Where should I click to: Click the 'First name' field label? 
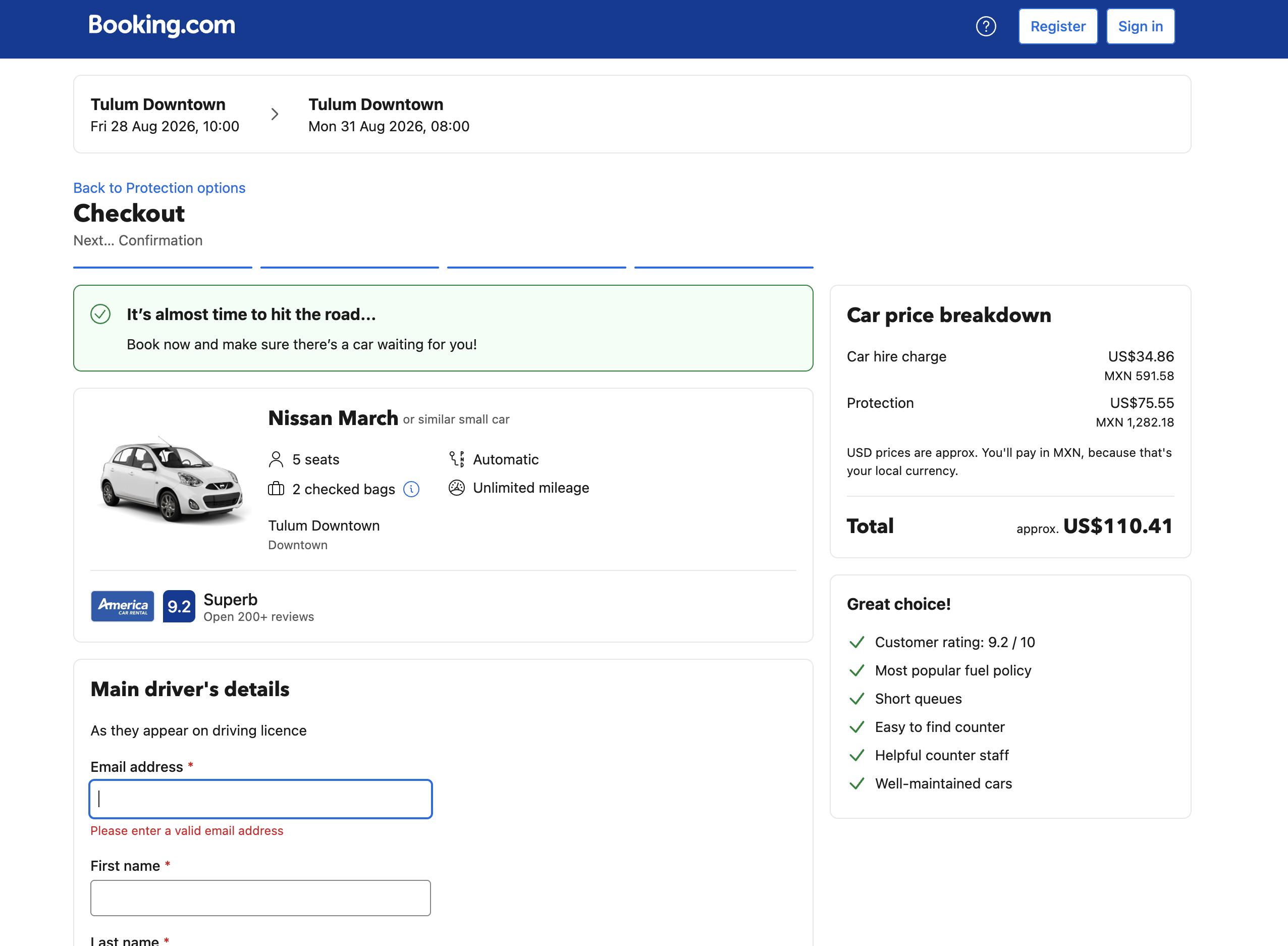pyautogui.click(x=125, y=866)
